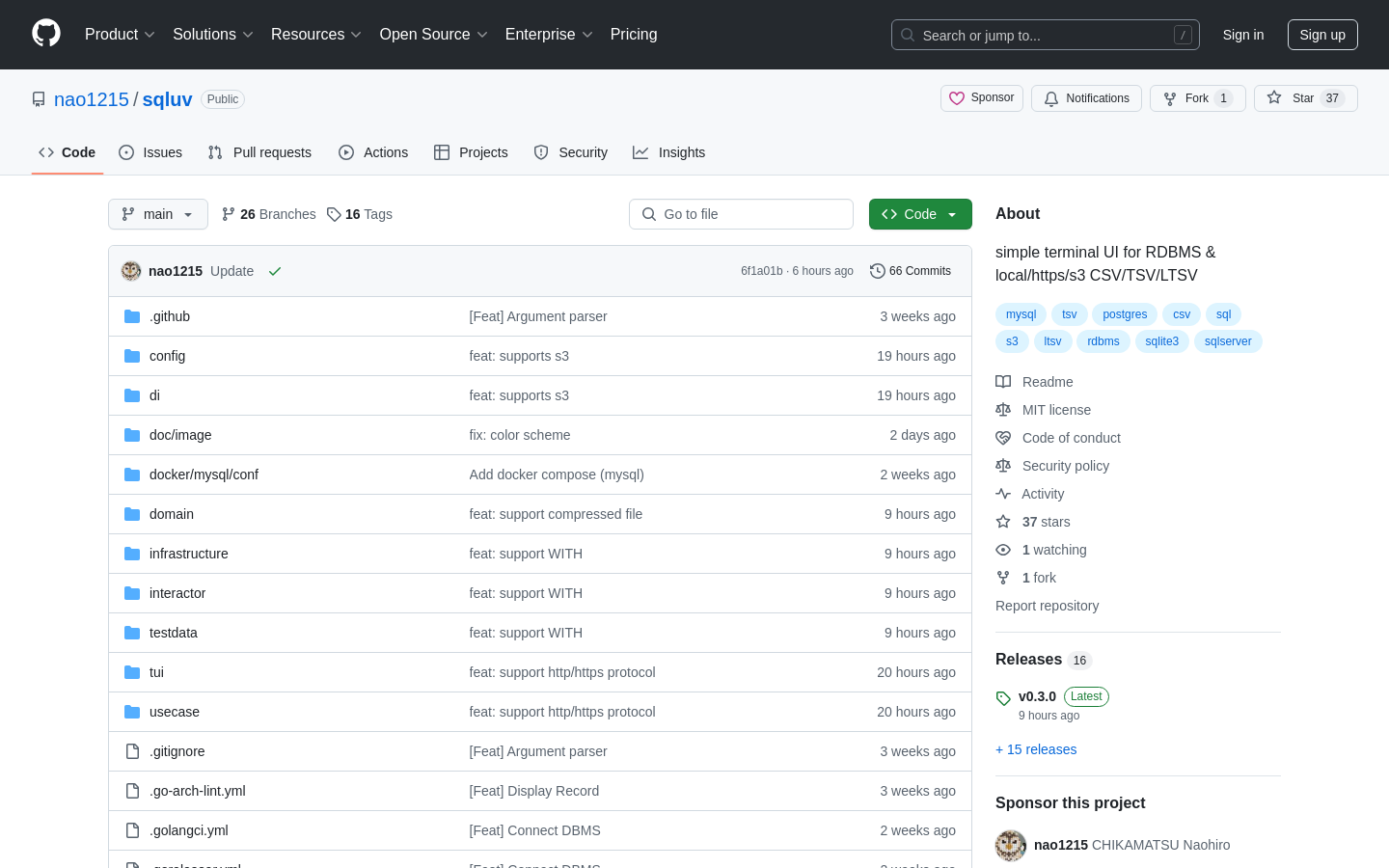1389x868 pixels.
Task: Open 'feat: support compressed file' commit message
Action: tap(556, 514)
